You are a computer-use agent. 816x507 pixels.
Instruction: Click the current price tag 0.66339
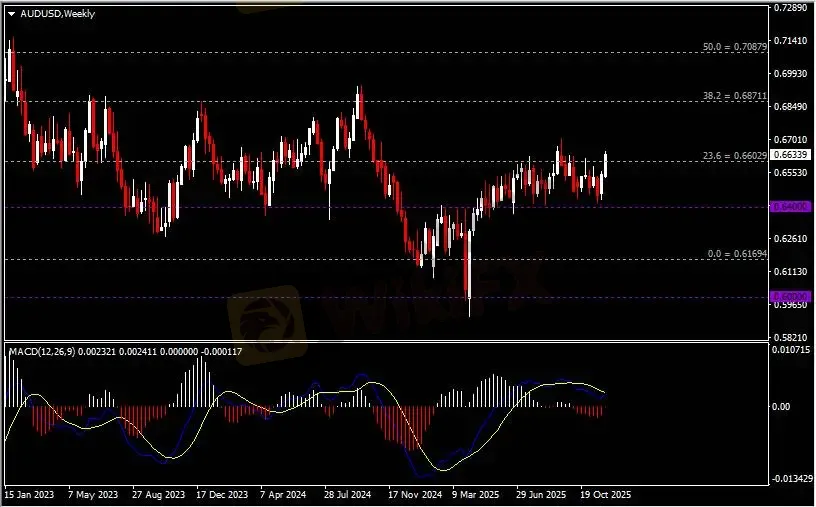pyautogui.click(x=790, y=155)
